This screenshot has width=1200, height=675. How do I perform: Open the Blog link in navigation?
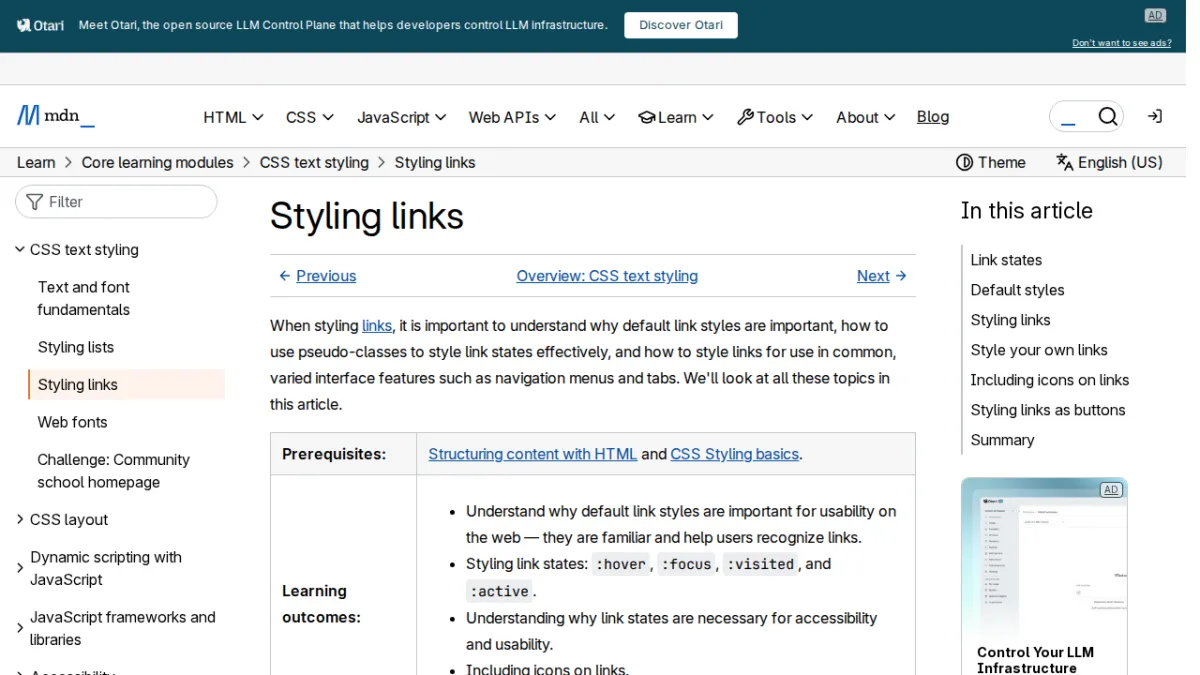tap(933, 117)
